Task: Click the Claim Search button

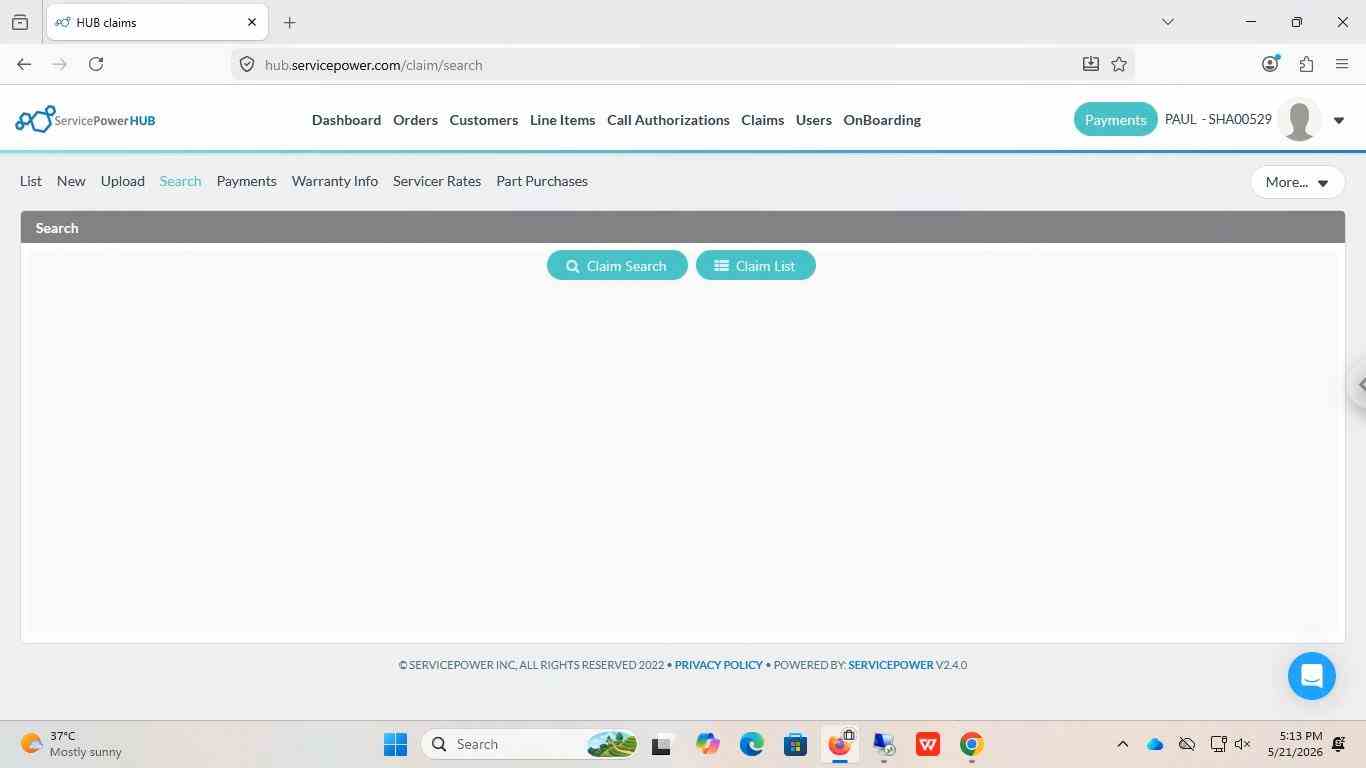Action: pos(617,266)
